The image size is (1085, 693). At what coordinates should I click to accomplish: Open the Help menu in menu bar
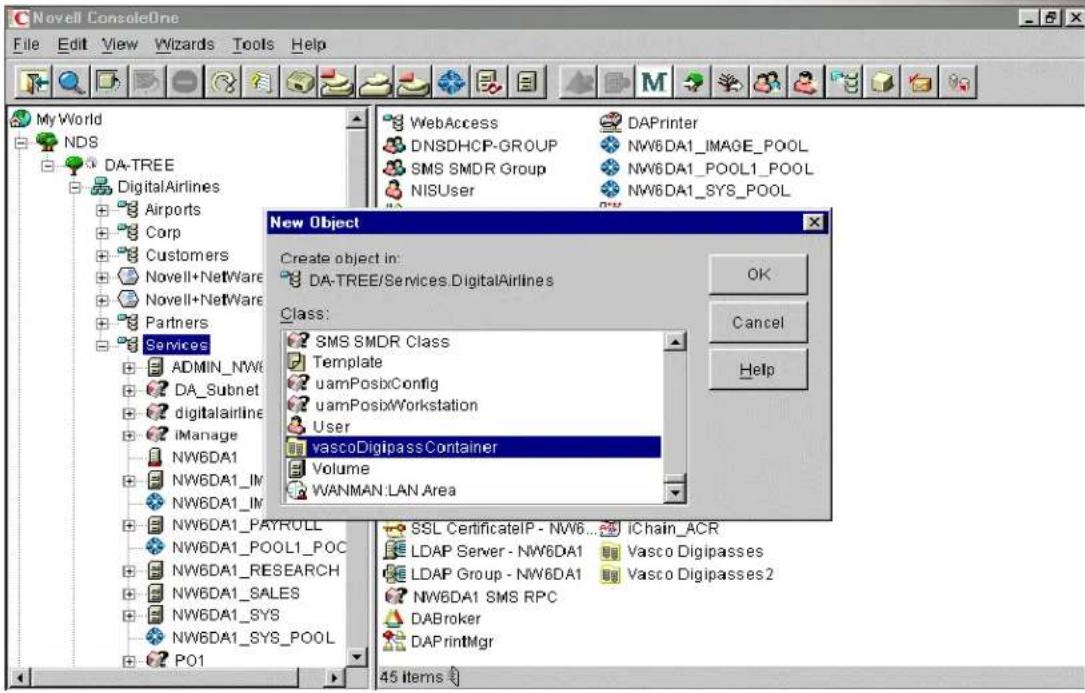point(309,45)
